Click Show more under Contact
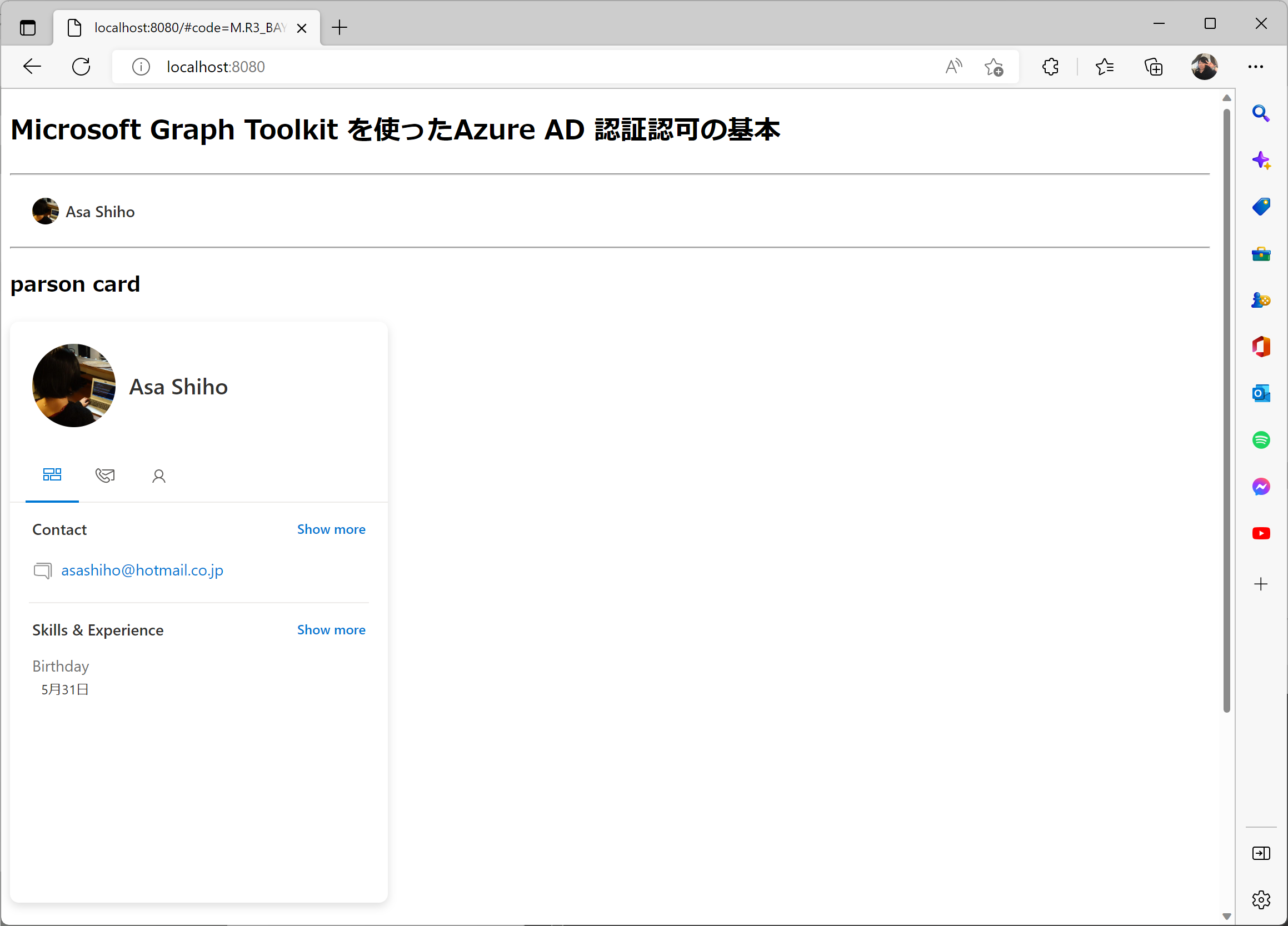Viewport: 1288px width, 926px height. (x=331, y=529)
